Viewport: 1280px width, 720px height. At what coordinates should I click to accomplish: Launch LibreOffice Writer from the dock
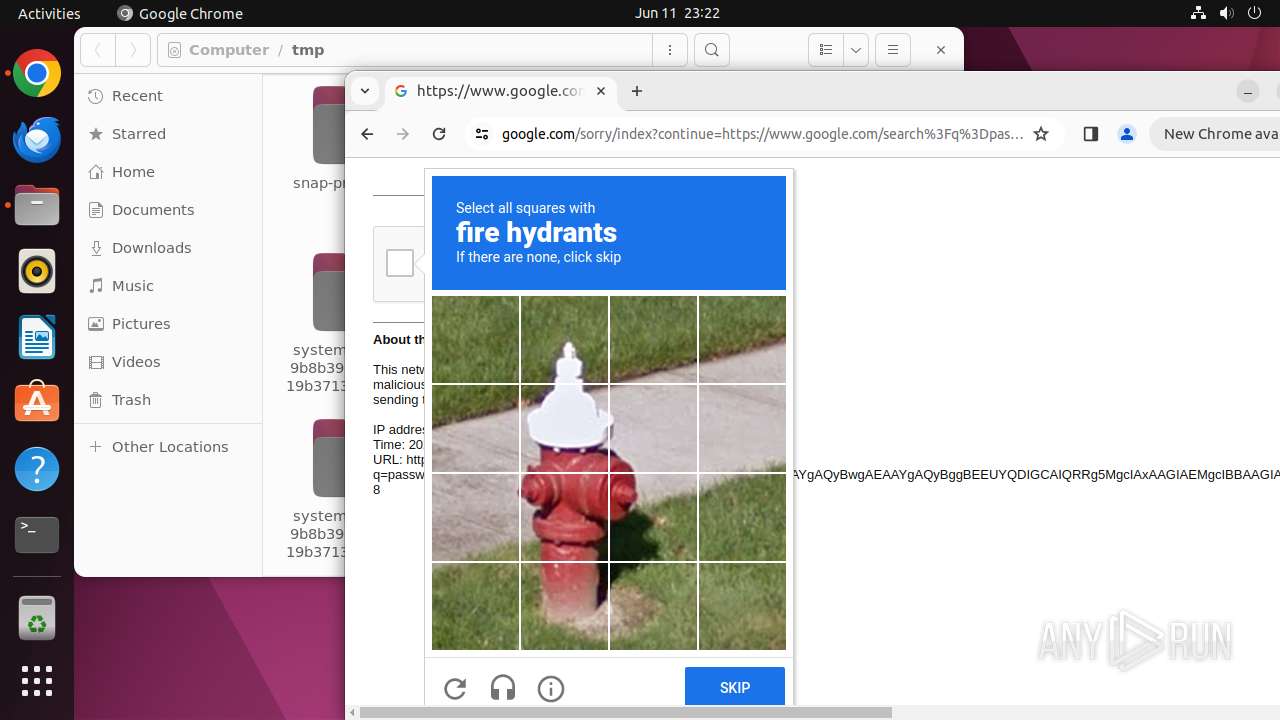[37, 337]
